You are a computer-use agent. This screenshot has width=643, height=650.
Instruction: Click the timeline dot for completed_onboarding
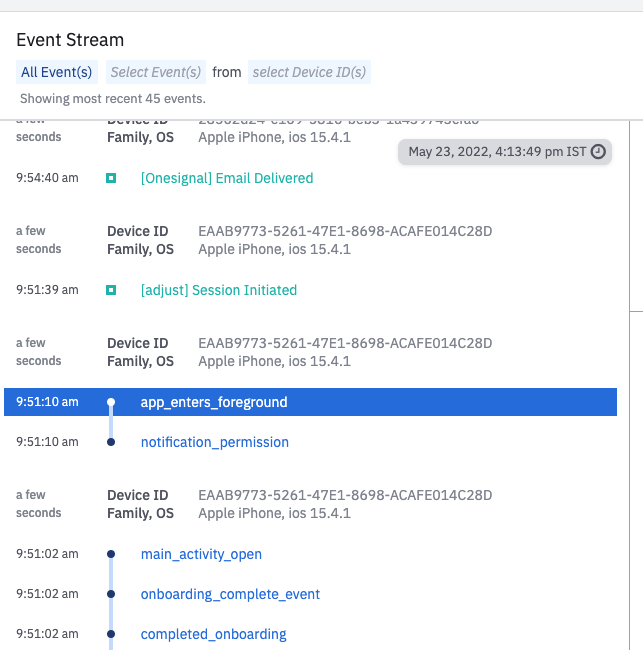click(111, 634)
